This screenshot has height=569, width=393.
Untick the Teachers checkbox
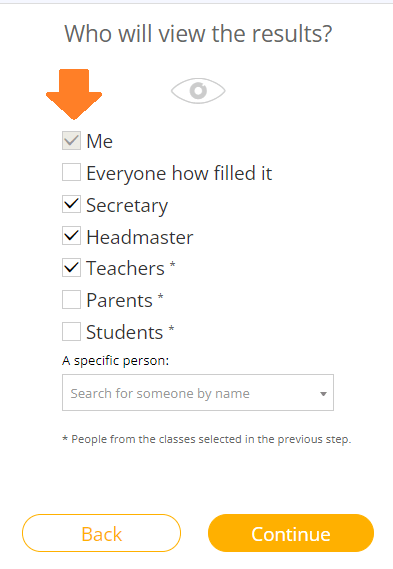pos(71,268)
